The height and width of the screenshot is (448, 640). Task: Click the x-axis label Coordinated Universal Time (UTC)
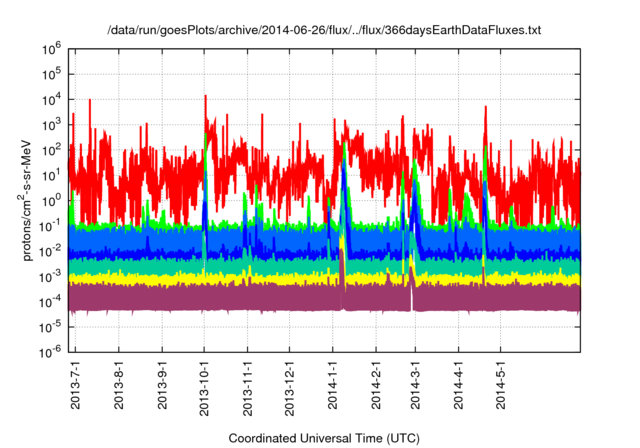324,438
